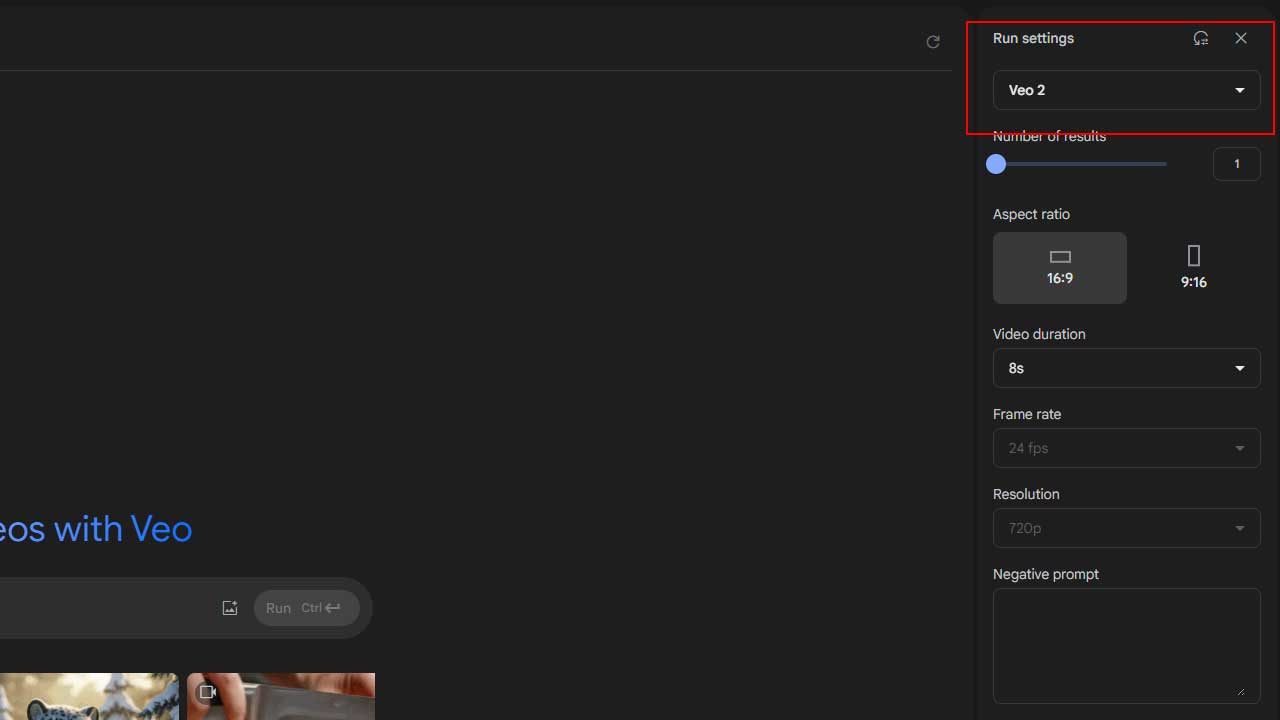The width and height of the screenshot is (1280, 720).
Task: Click the 'Number of results' label
Action: pyautogui.click(x=1049, y=136)
